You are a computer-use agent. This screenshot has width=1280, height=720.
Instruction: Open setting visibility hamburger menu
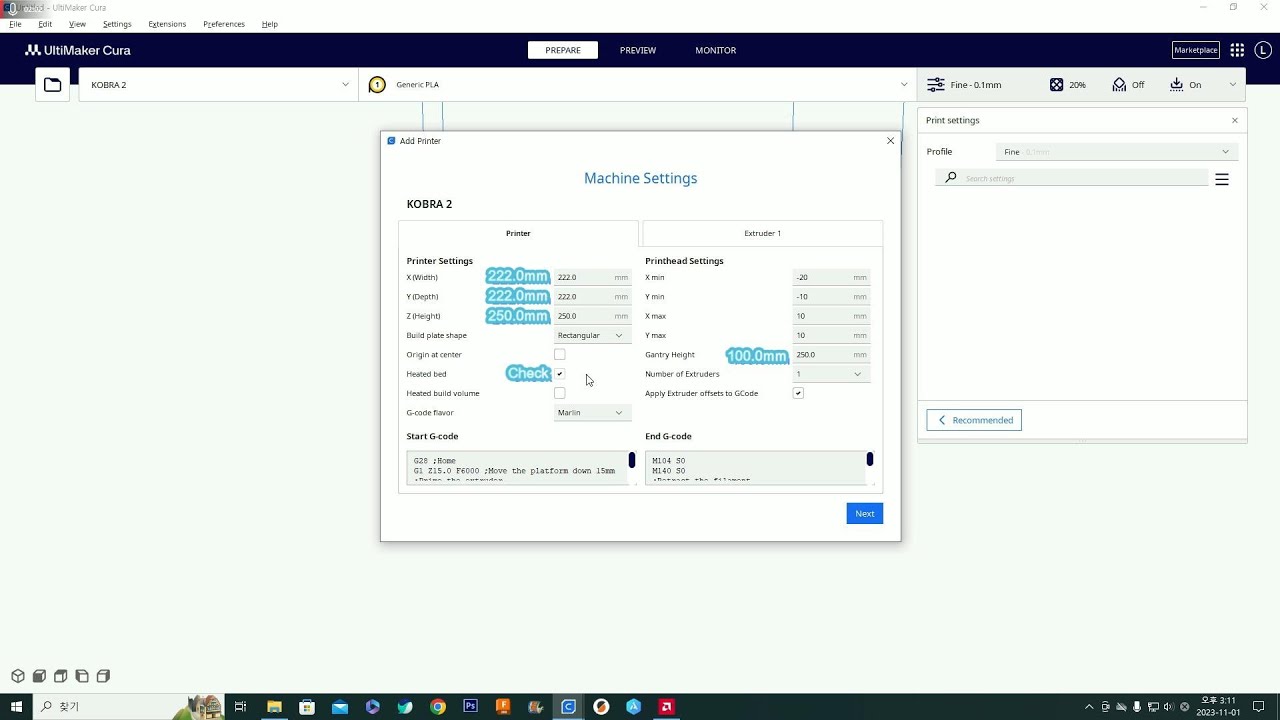pyautogui.click(x=1221, y=180)
